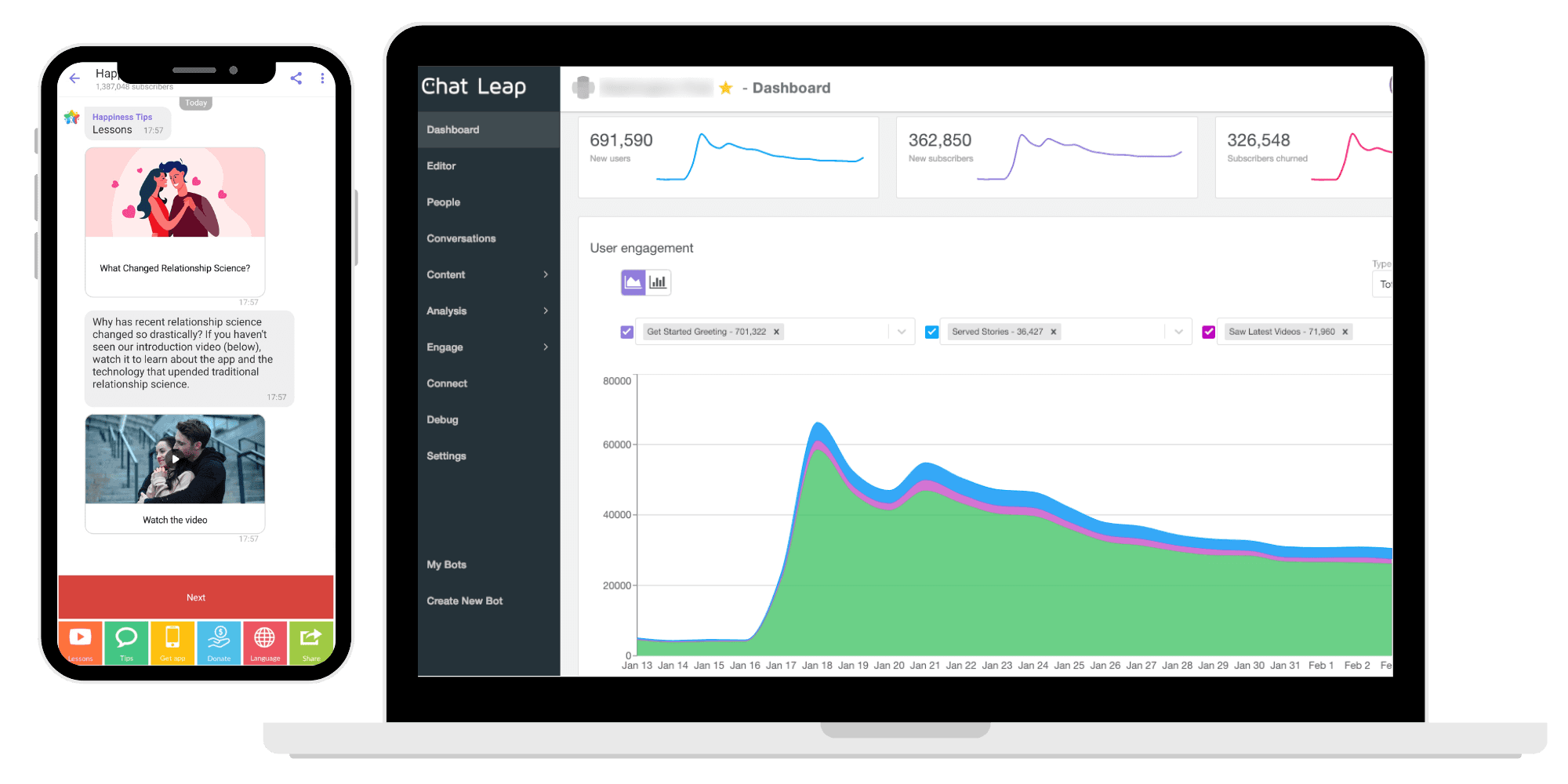Tap the Happiness Tips star avatar
Image resolution: width=1568 pixels, height=784 pixels.
click(71, 118)
